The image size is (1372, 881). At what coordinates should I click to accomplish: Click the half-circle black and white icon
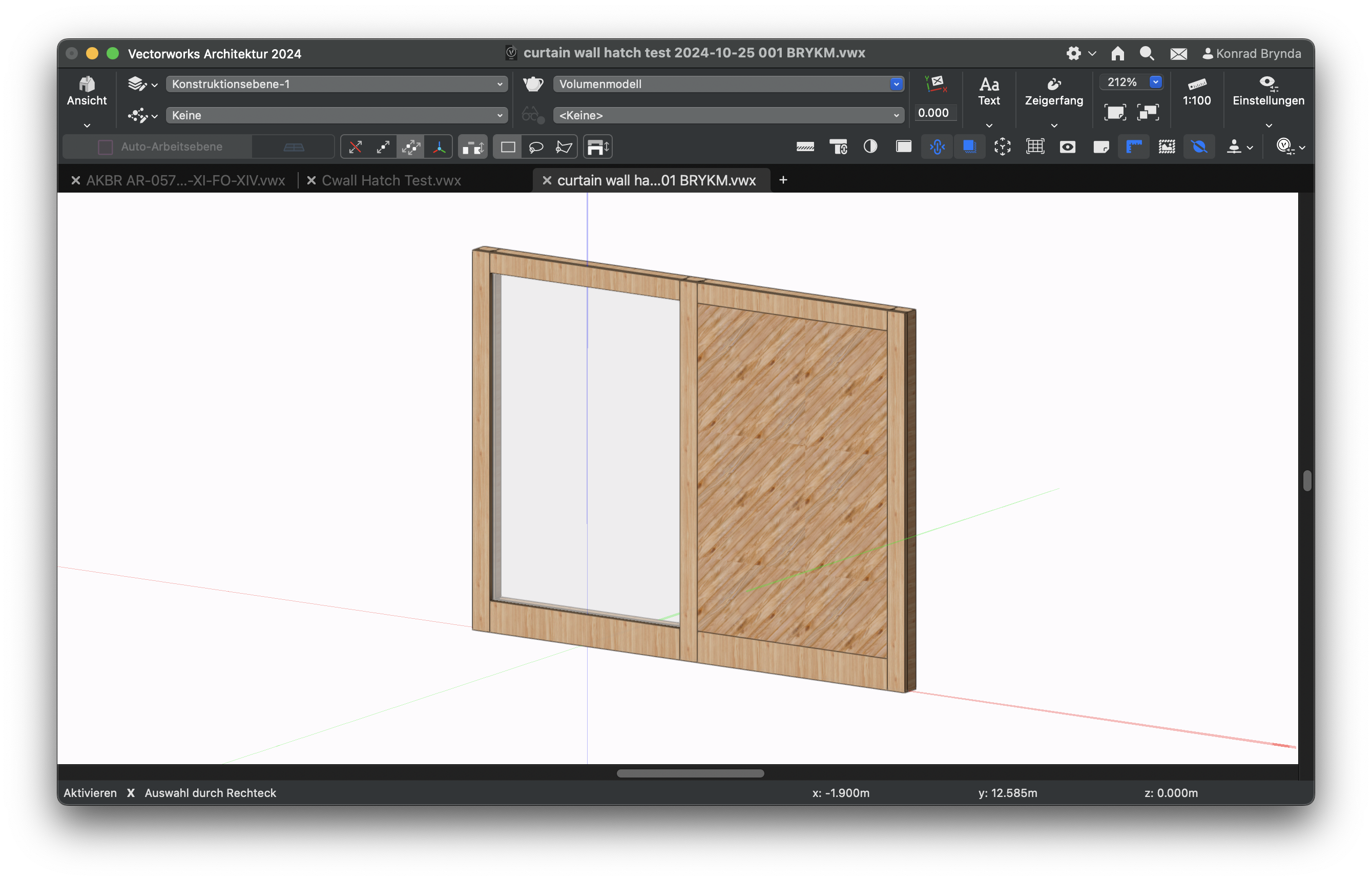click(x=870, y=147)
